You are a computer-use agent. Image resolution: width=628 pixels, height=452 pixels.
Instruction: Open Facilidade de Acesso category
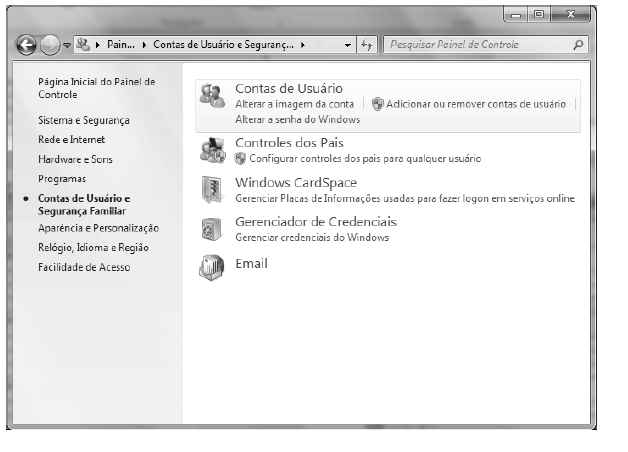click(x=84, y=267)
